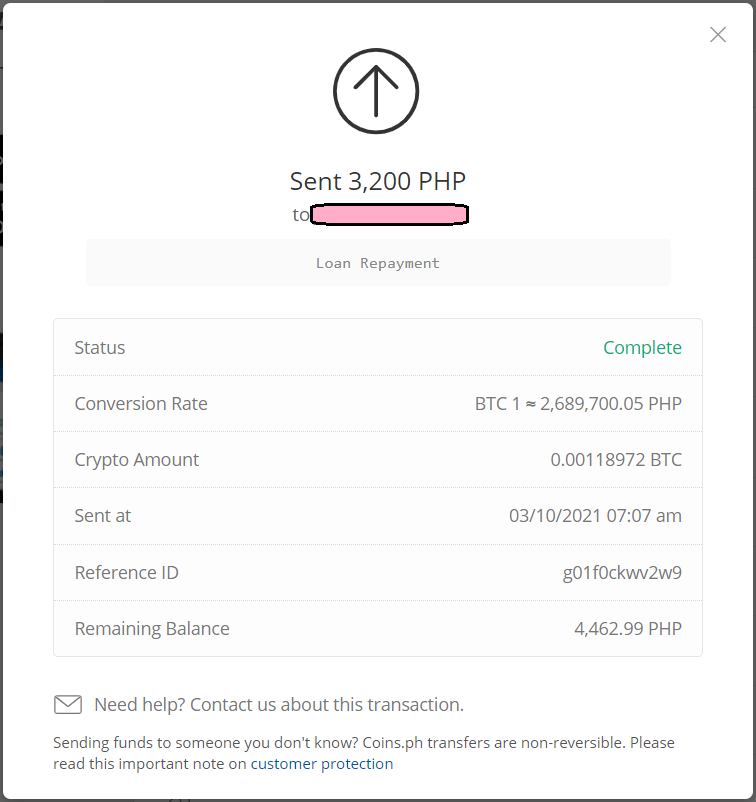Click the Remaining Balance label
This screenshot has width=756, height=802.
coord(152,629)
